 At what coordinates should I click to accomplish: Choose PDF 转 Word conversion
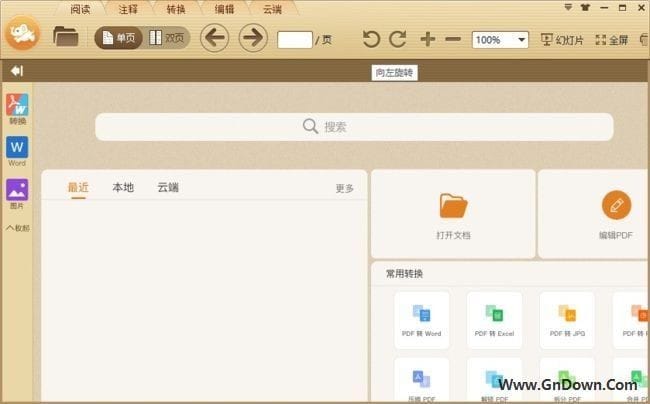[x=422, y=319]
